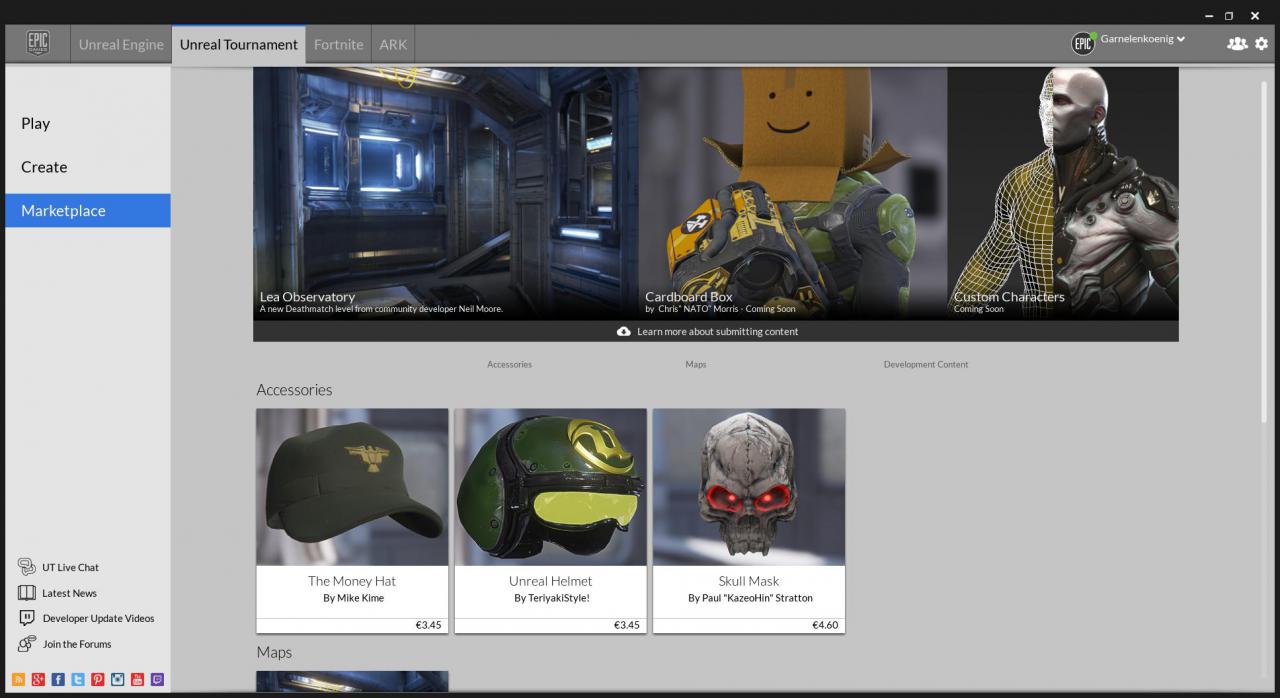Click the Maps section heading above the thumbnail

pyautogui.click(x=274, y=652)
